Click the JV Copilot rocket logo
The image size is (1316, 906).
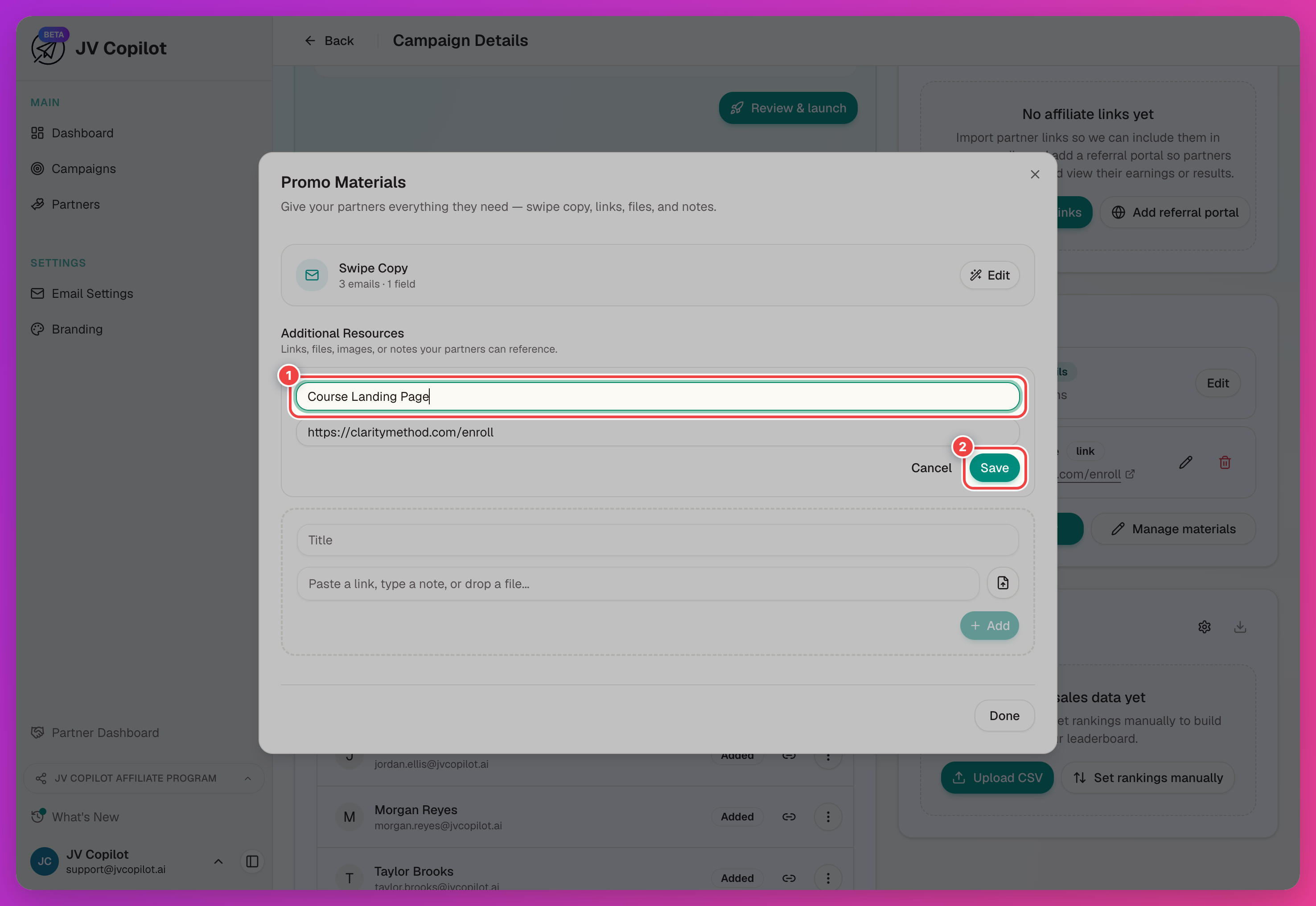pos(48,49)
